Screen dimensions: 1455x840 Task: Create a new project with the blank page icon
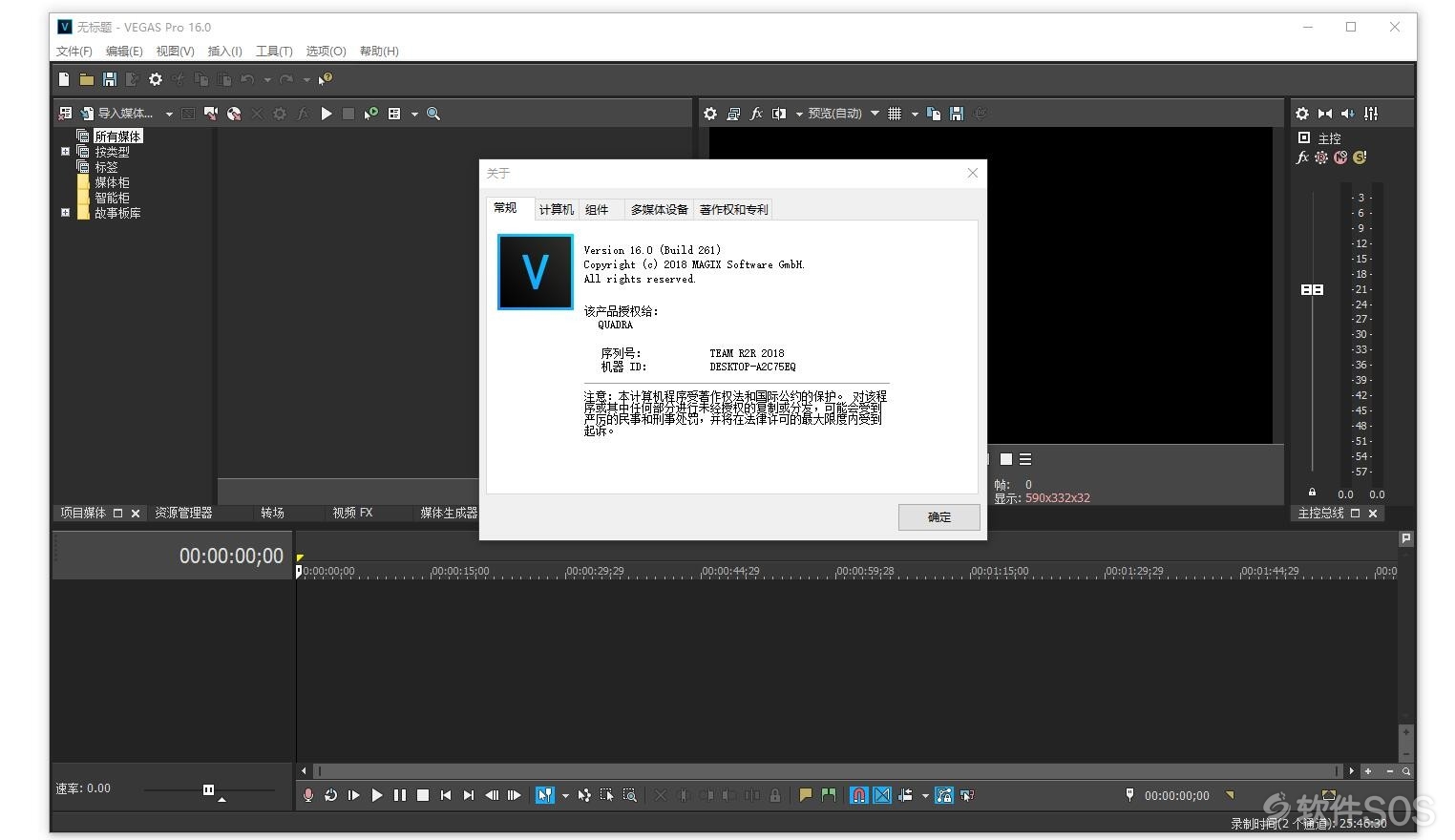[64, 79]
